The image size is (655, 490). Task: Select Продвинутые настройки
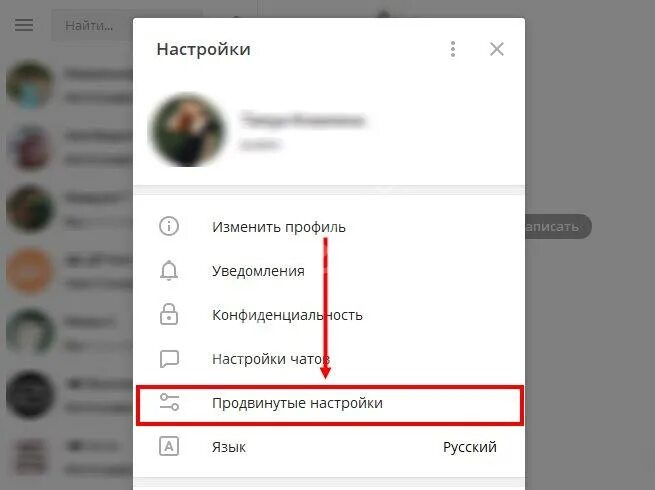pyautogui.click(x=330, y=406)
